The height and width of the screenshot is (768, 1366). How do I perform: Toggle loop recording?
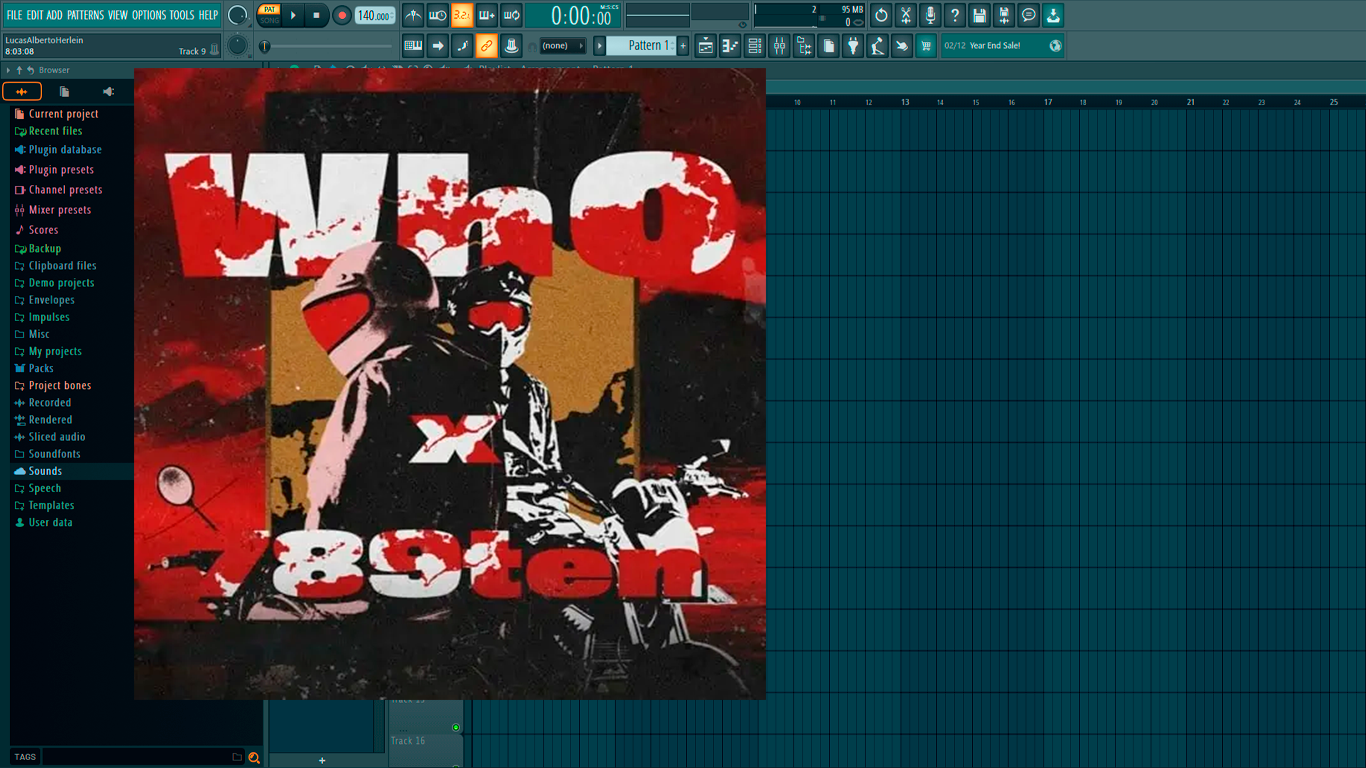tap(511, 15)
